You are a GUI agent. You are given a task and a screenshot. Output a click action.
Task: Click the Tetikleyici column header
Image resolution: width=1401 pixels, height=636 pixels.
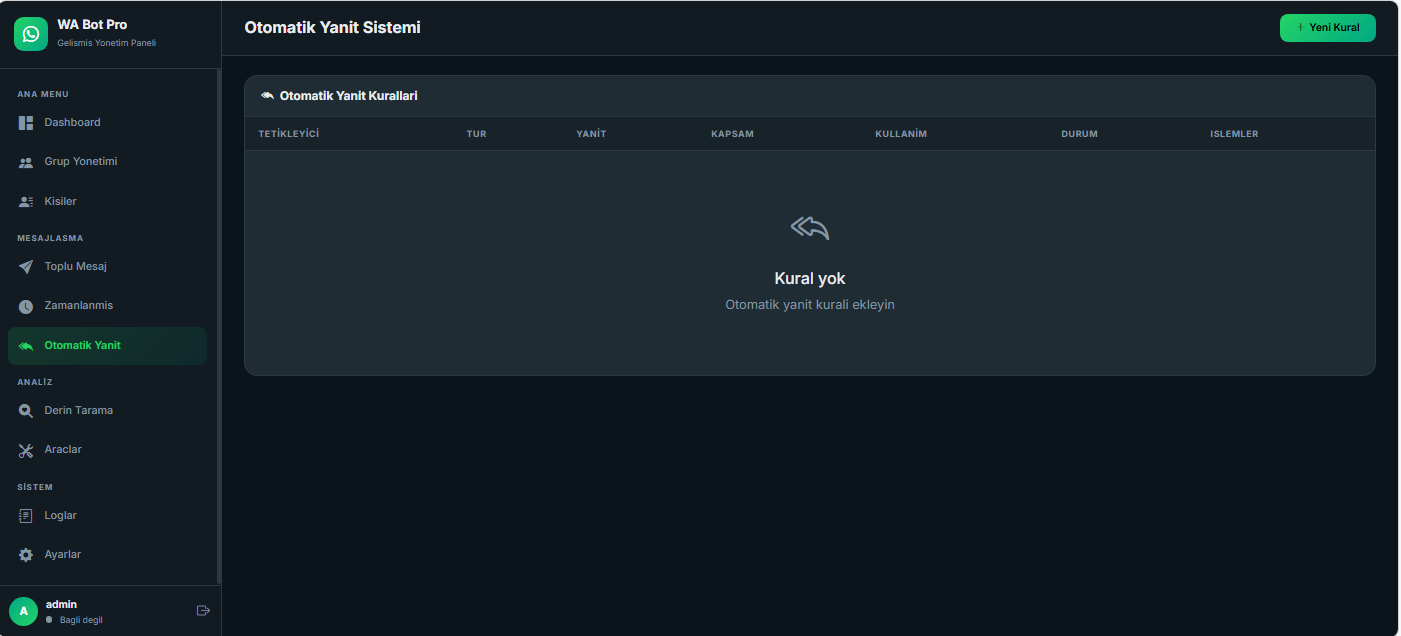pos(288,134)
